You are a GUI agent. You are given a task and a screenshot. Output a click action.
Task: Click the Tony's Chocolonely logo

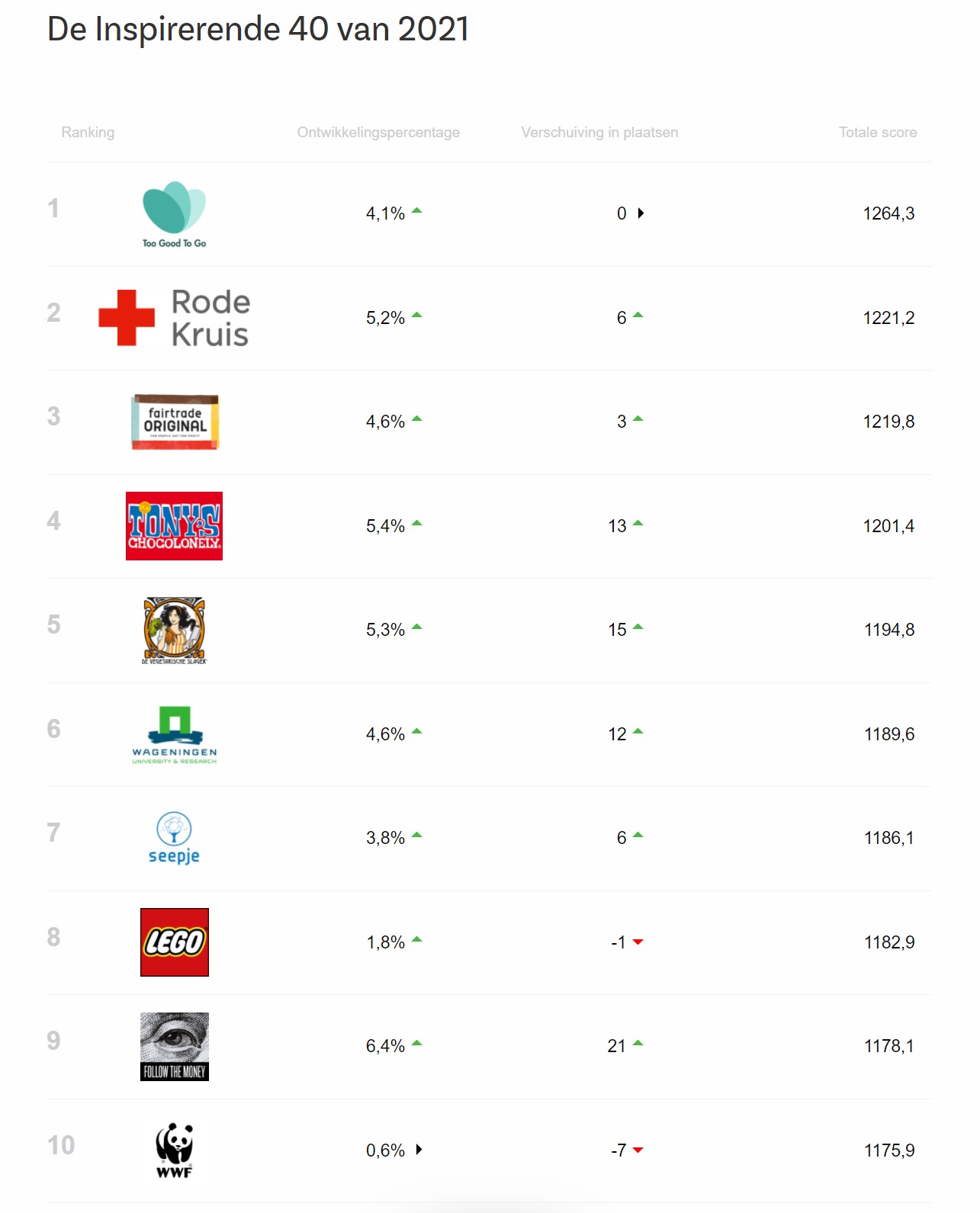[x=174, y=526]
